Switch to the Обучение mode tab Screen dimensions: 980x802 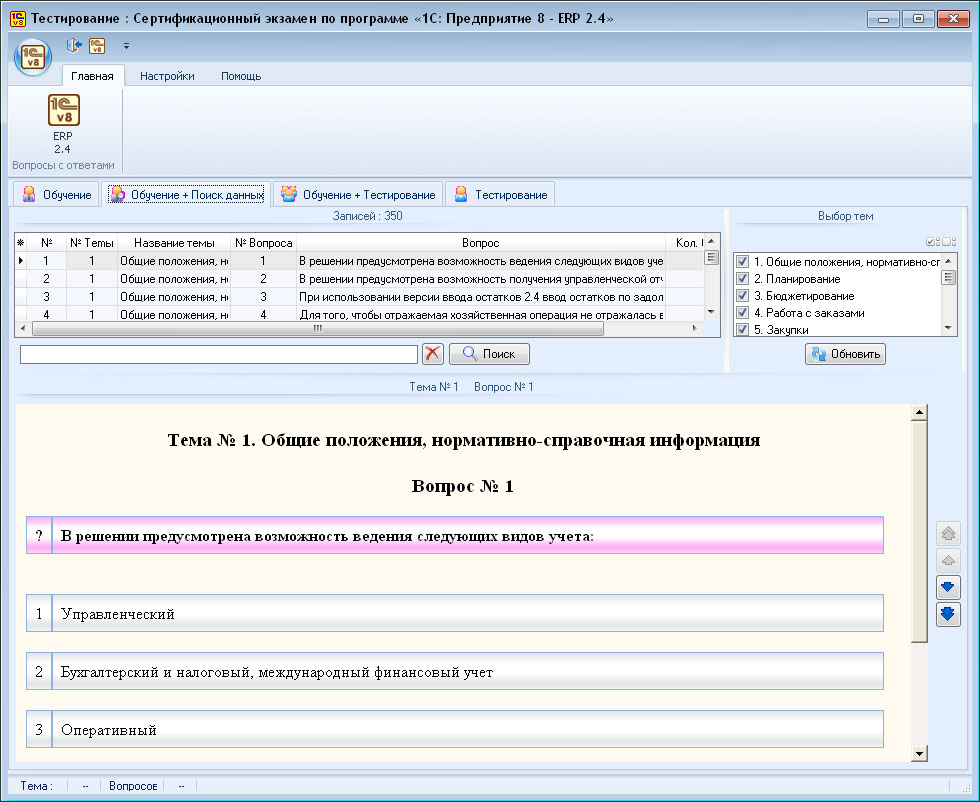[x=57, y=194]
